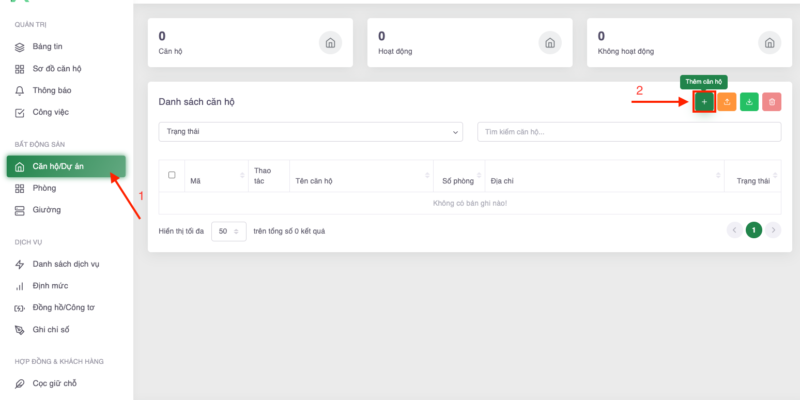Go to Danh sách dịch vụ

tap(65, 264)
